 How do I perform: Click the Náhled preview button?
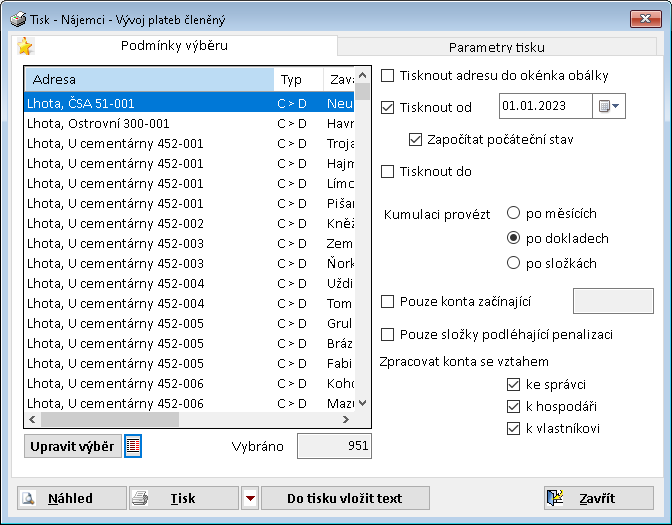(x=71, y=498)
